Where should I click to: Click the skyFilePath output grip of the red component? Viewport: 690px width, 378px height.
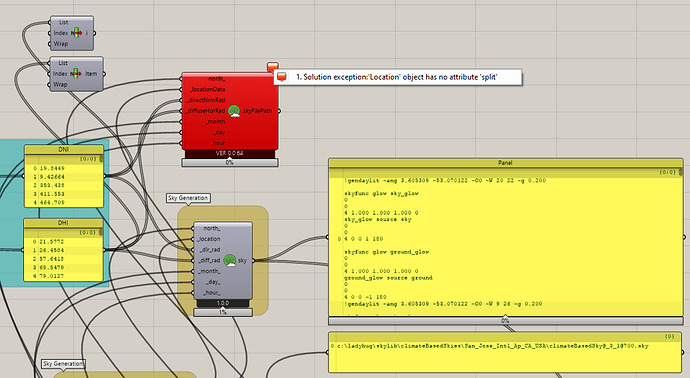point(279,111)
